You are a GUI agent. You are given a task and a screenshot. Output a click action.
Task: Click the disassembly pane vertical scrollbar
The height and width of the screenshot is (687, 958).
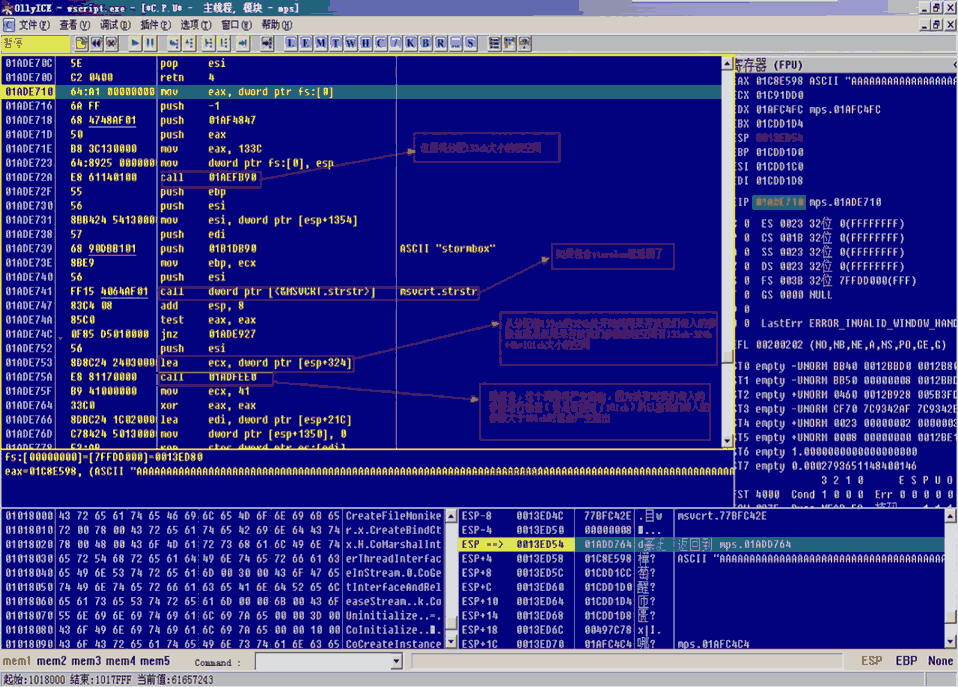click(x=727, y=250)
